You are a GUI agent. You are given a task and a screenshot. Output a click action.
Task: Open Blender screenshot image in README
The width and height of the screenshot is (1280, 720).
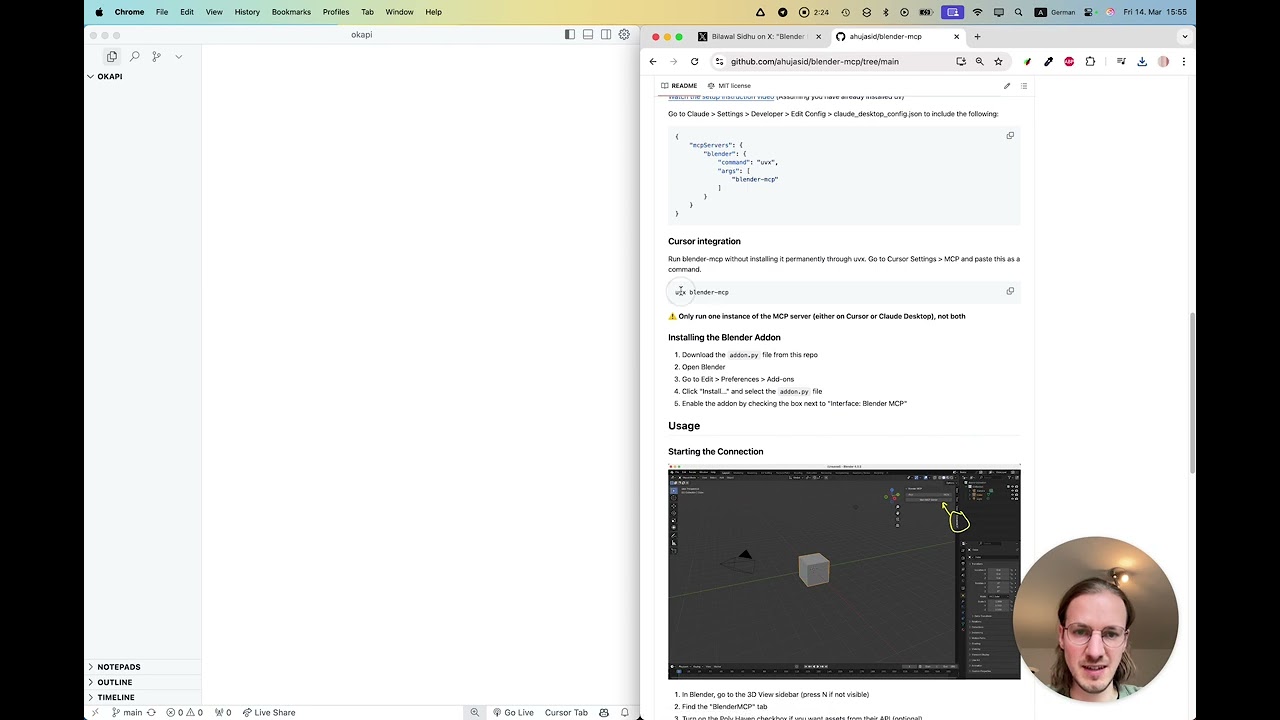[844, 572]
